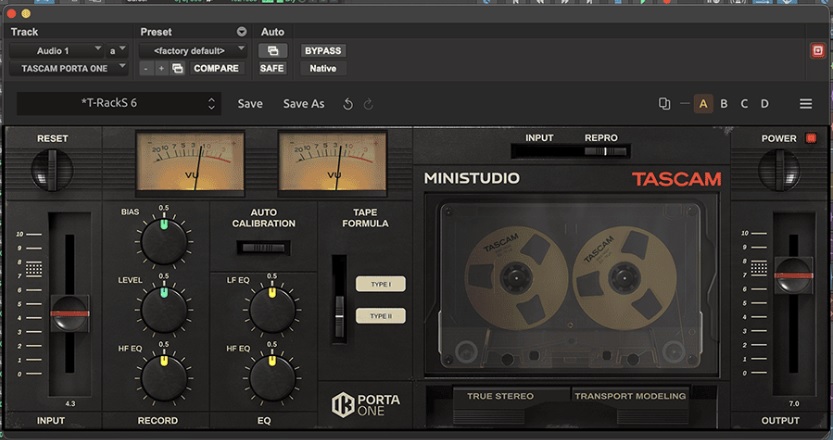Click the plug-in automation enable icon under Auto
Image resolution: width=833 pixels, height=440 pixels.
tap(273, 50)
